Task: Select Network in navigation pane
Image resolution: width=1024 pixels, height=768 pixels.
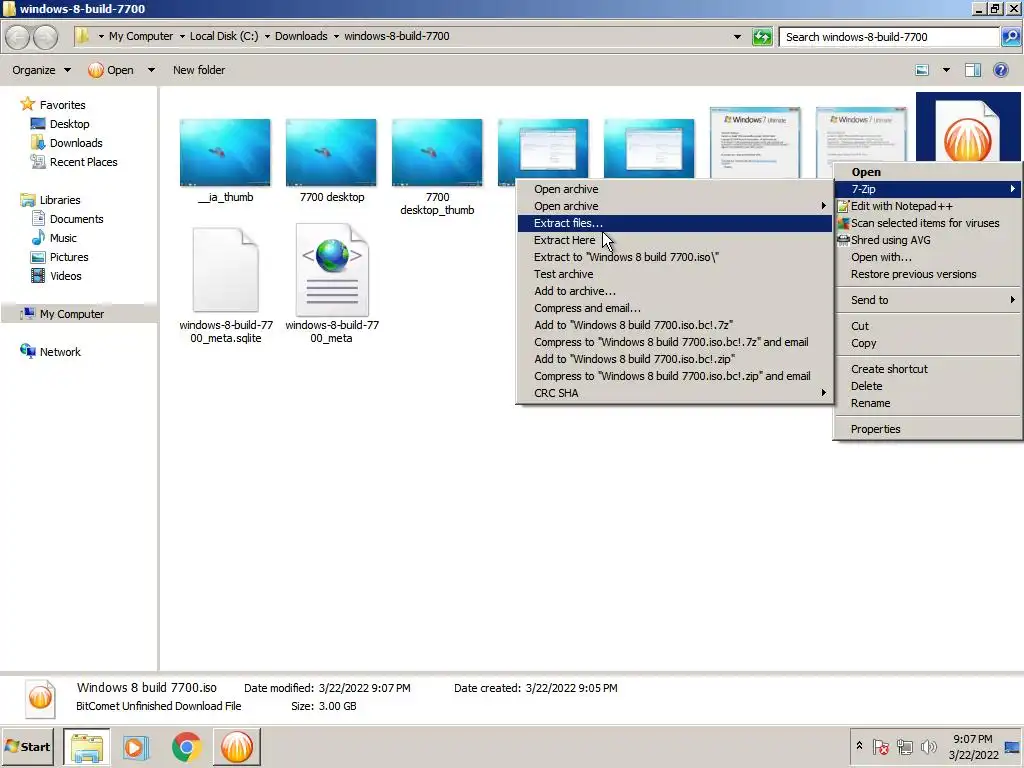Action: [60, 352]
